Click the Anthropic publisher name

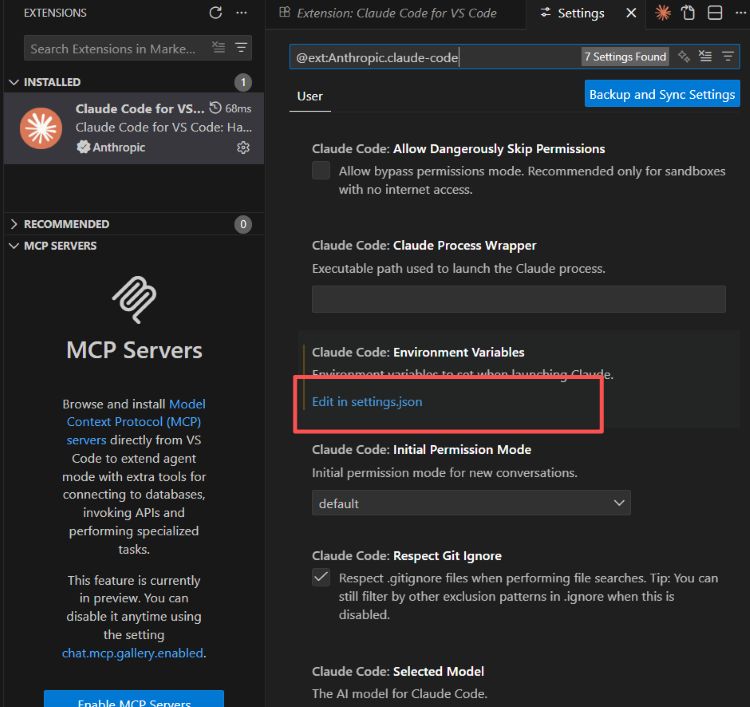(x=119, y=147)
